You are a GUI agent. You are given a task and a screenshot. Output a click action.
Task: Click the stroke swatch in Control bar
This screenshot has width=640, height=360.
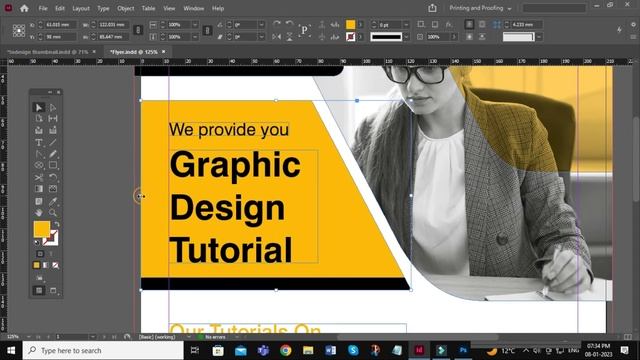(350, 37)
